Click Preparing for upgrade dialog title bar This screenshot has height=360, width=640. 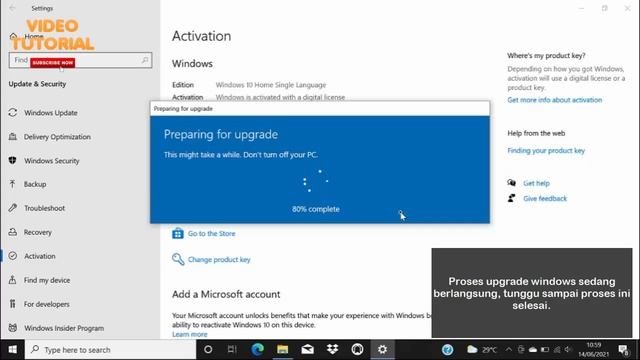click(x=320, y=109)
